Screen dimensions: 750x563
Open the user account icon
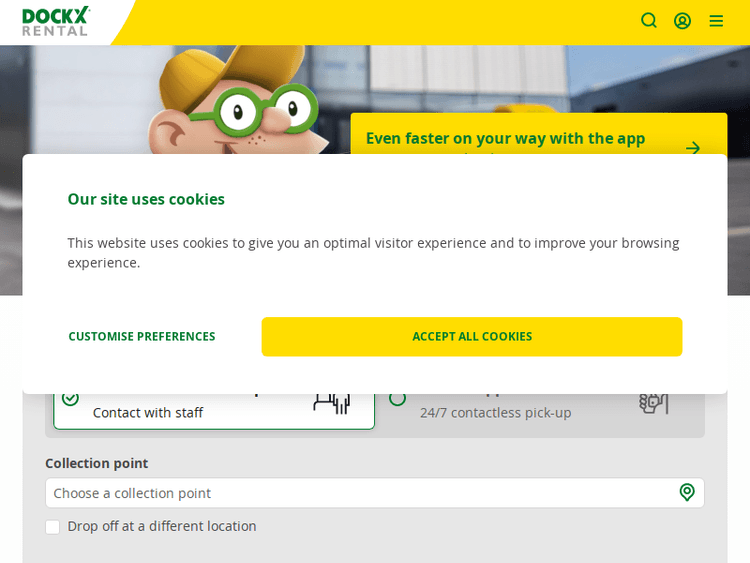point(682,20)
